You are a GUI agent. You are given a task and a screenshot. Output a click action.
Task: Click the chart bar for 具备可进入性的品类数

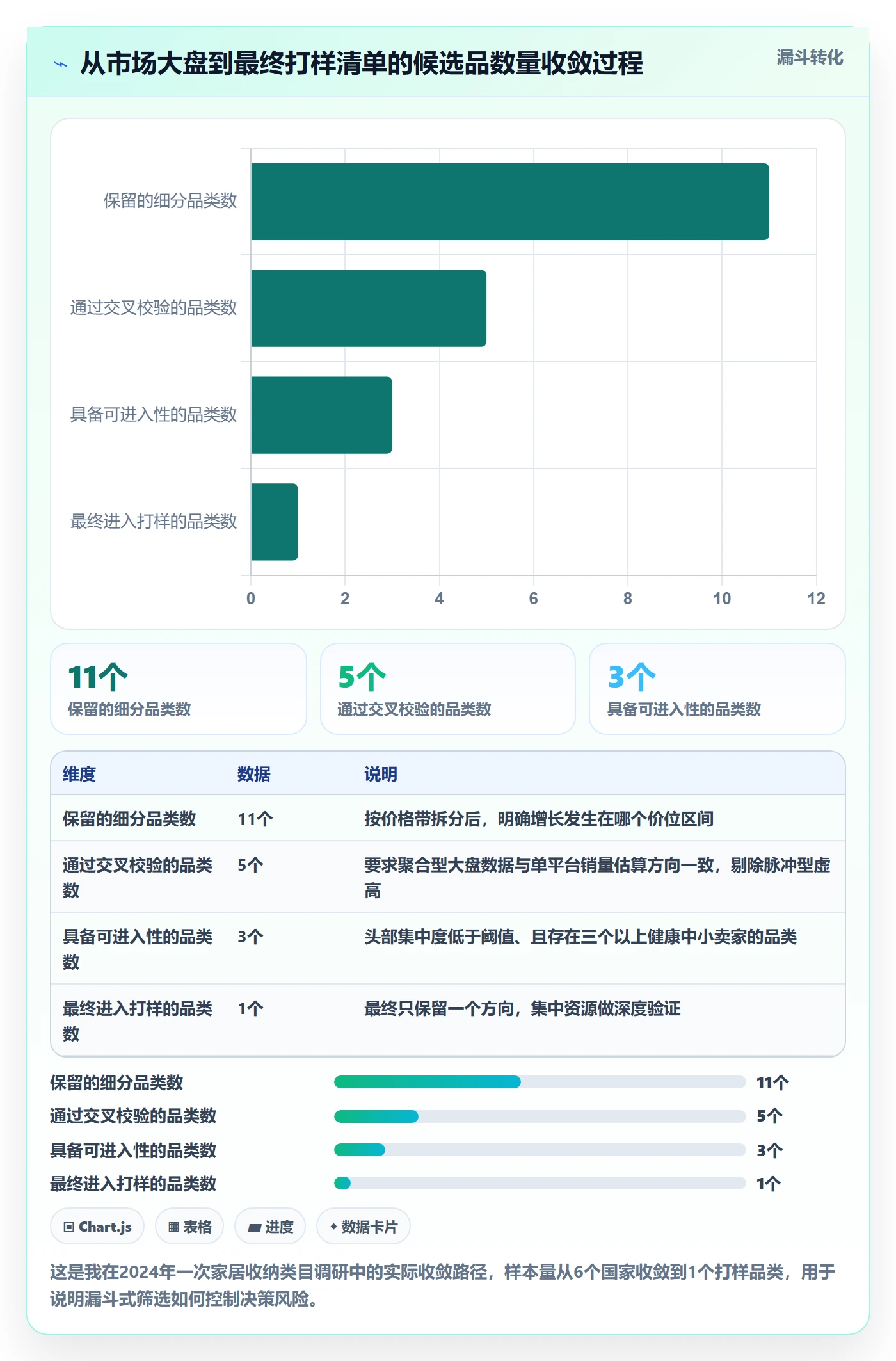pos(321,415)
